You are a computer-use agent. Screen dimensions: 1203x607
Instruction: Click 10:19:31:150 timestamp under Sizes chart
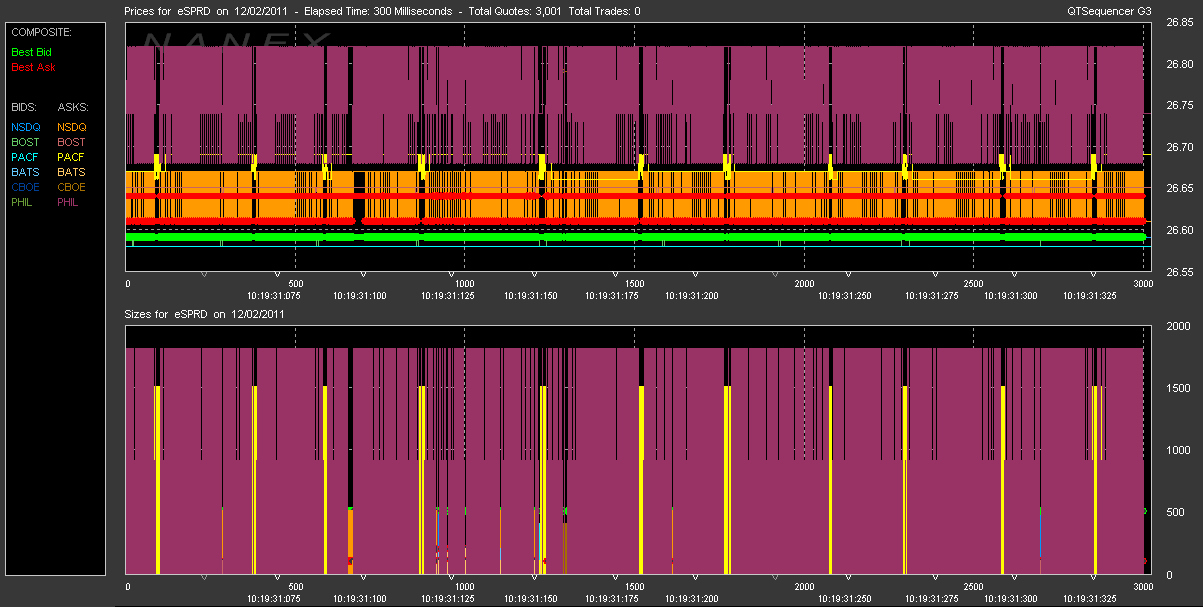[533, 598]
